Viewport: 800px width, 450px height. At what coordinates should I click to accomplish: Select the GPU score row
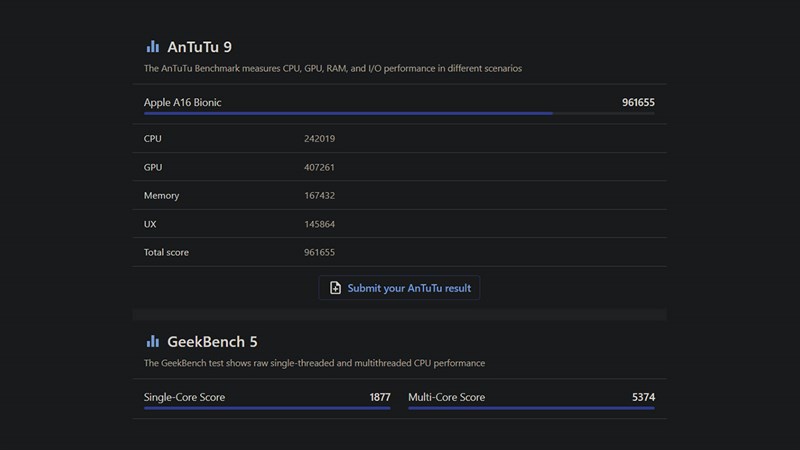click(399, 167)
